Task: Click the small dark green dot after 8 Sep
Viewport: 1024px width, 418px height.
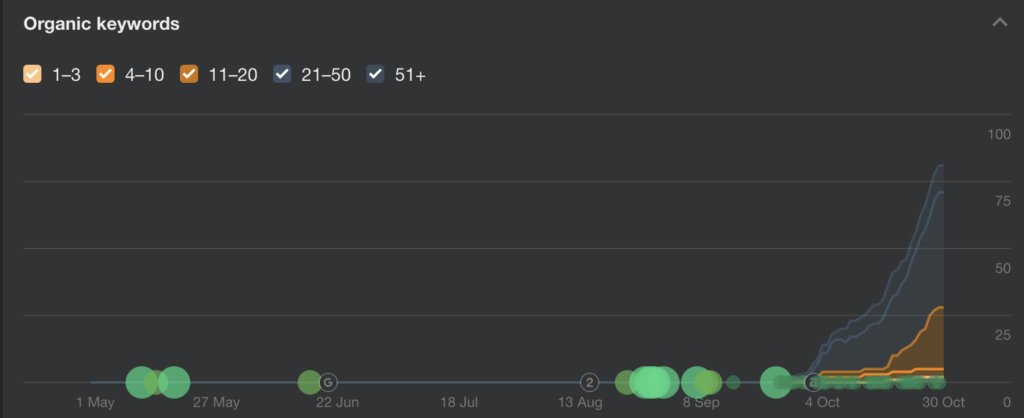Action: click(x=733, y=382)
